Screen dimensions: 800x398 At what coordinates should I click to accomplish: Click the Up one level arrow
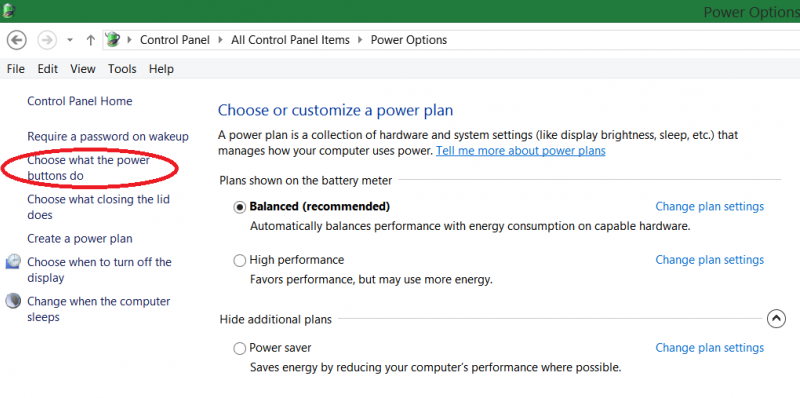pyautogui.click(x=91, y=40)
